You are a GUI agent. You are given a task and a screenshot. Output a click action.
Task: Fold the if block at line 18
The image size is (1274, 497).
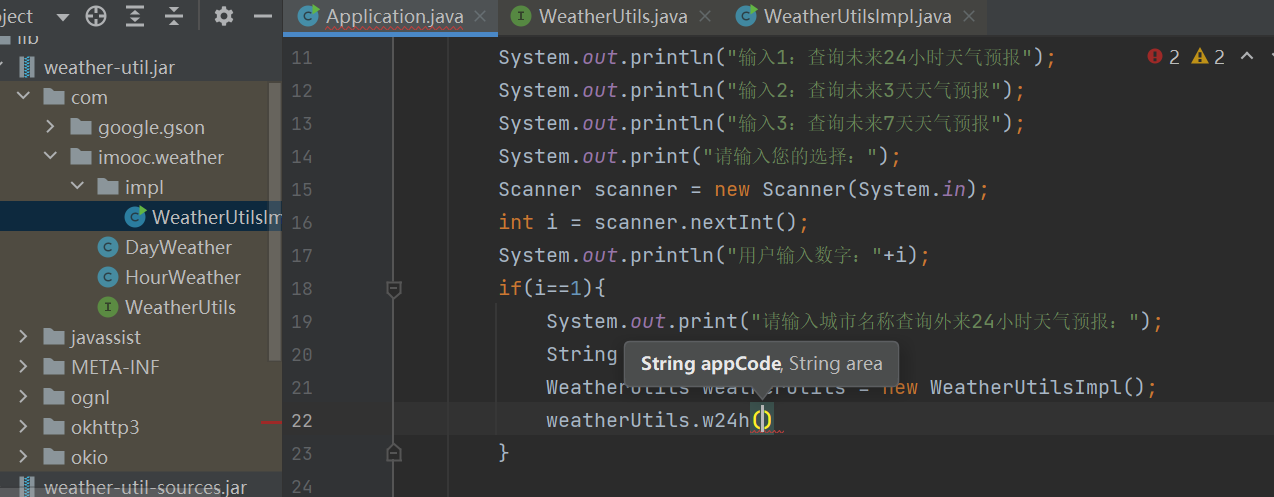tap(394, 289)
